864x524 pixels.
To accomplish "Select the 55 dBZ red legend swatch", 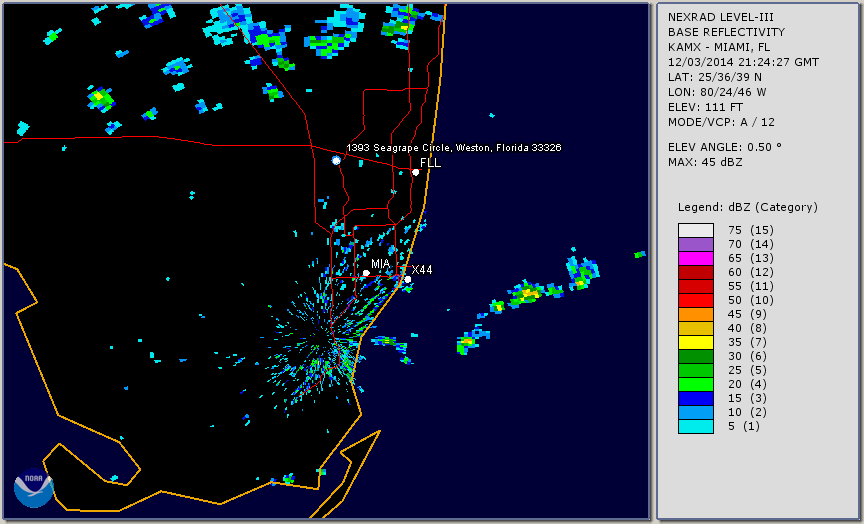I will [x=696, y=287].
